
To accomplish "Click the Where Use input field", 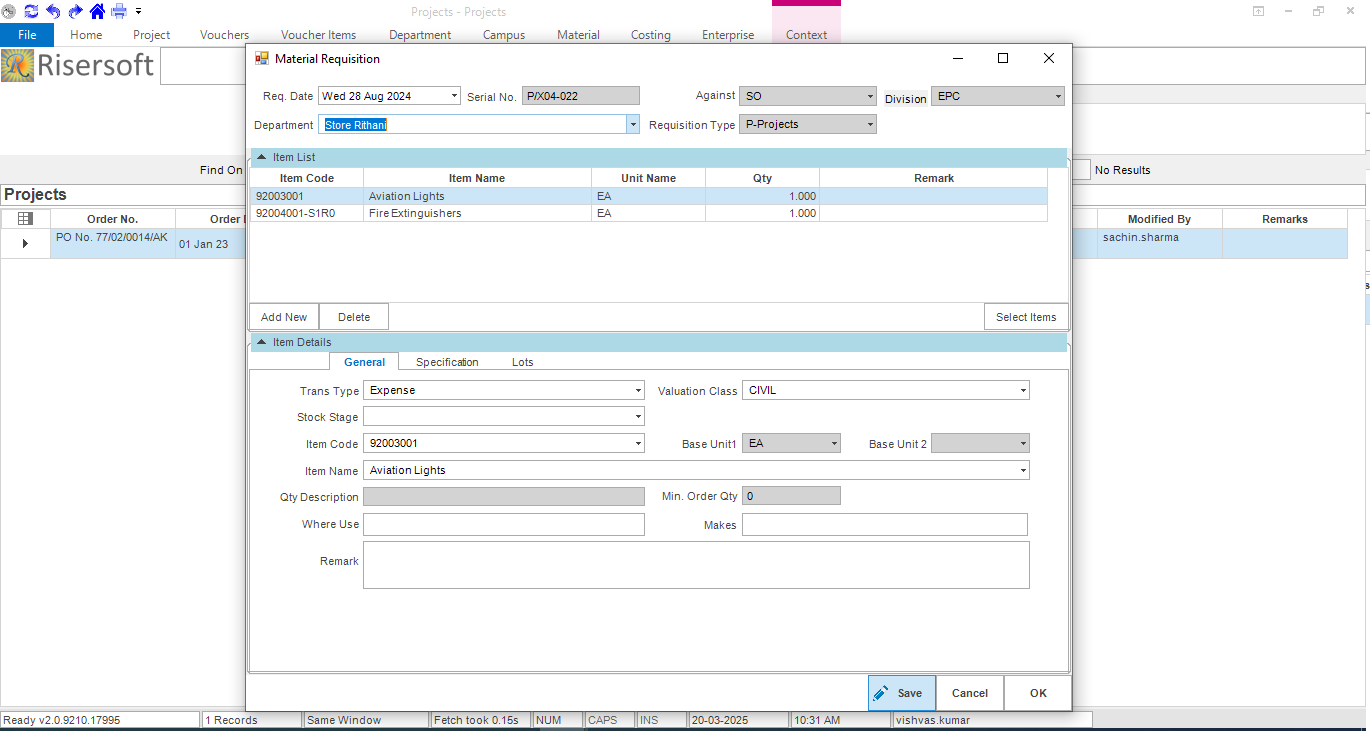I will coord(504,525).
